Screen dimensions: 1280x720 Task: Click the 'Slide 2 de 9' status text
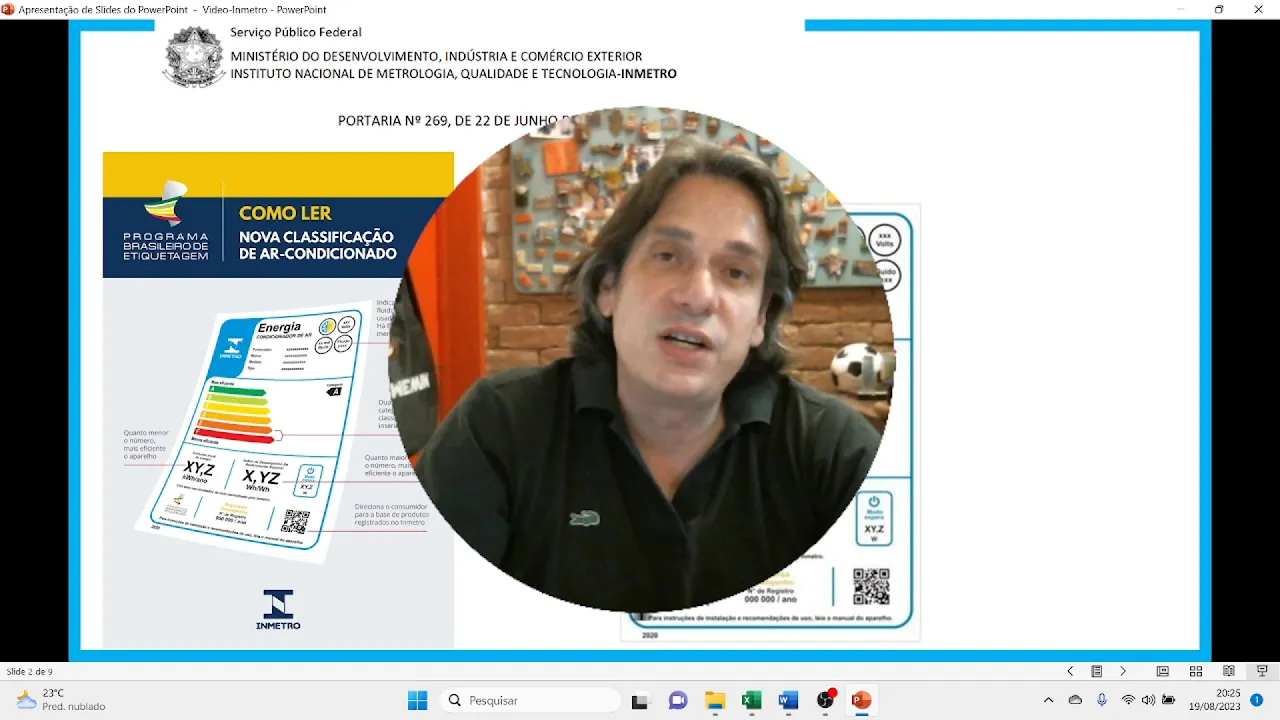tap(30, 671)
